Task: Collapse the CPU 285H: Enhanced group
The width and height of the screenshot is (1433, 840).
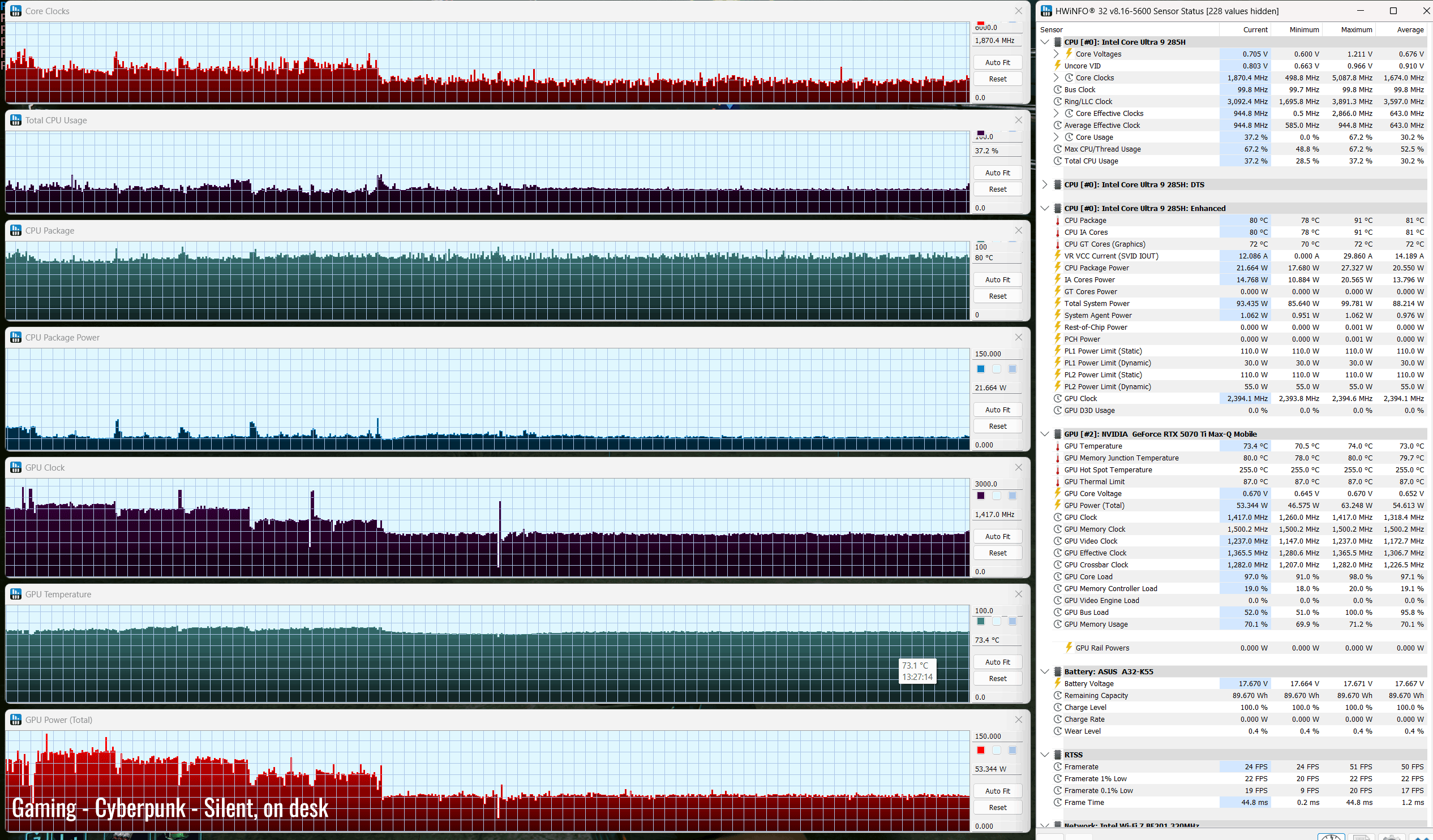Action: (x=1045, y=209)
